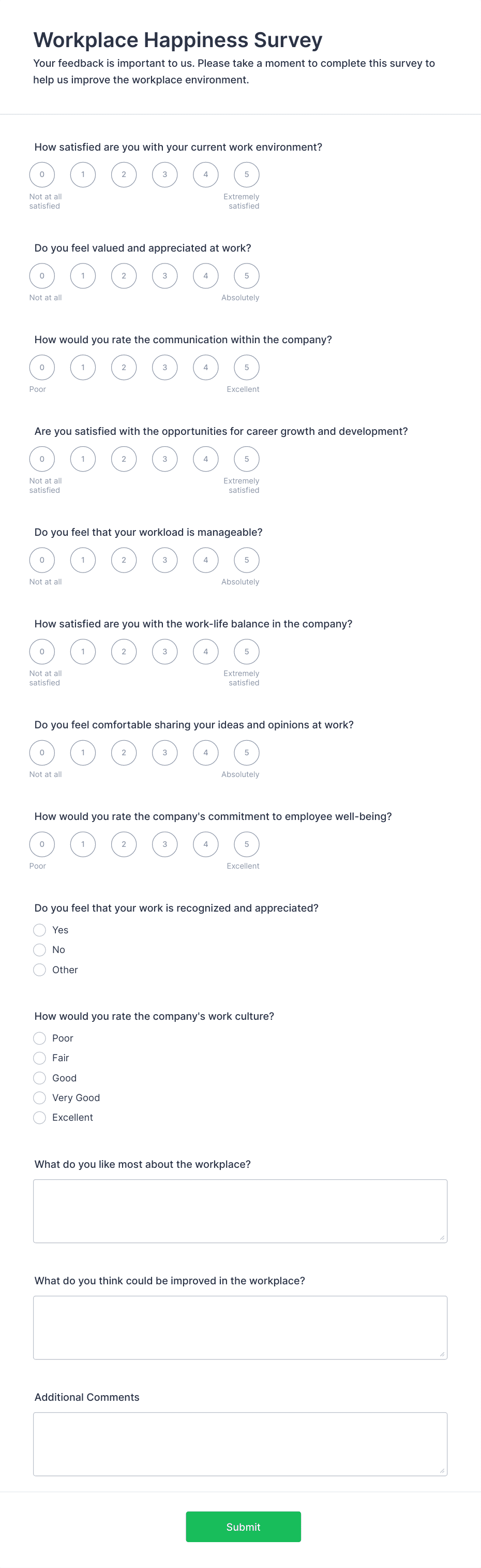Viewport: 481px width, 1568px height.
Task: Select 0 for feeling valued at work
Action: [x=42, y=275]
